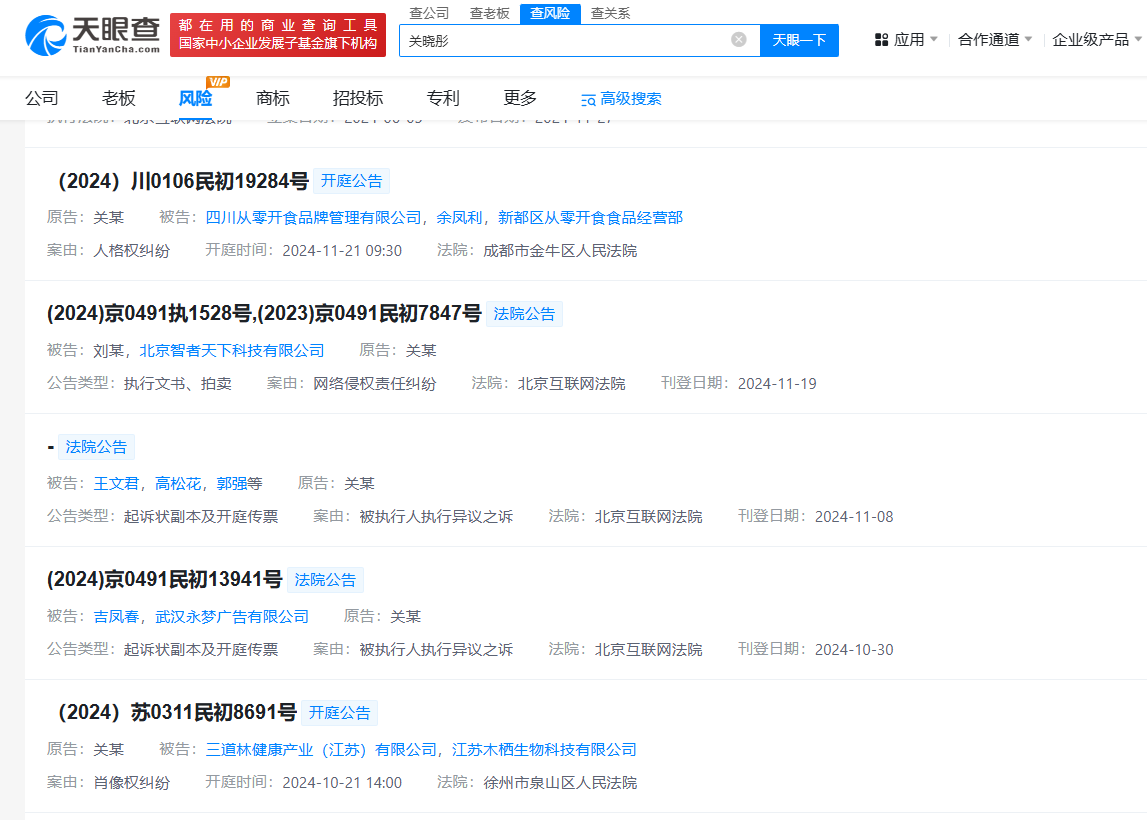Click hearing time 2024-11-21 09:30
The width and height of the screenshot is (1147, 820).
(x=342, y=251)
